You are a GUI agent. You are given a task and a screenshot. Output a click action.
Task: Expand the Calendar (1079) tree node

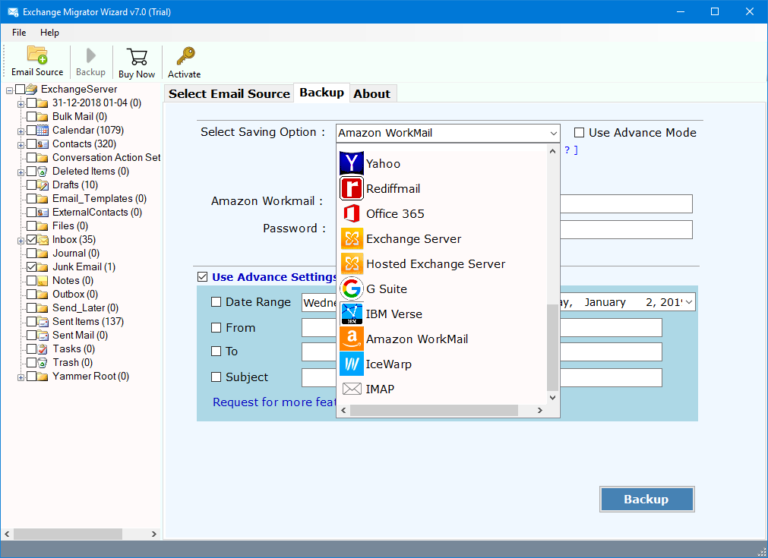(x=21, y=131)
